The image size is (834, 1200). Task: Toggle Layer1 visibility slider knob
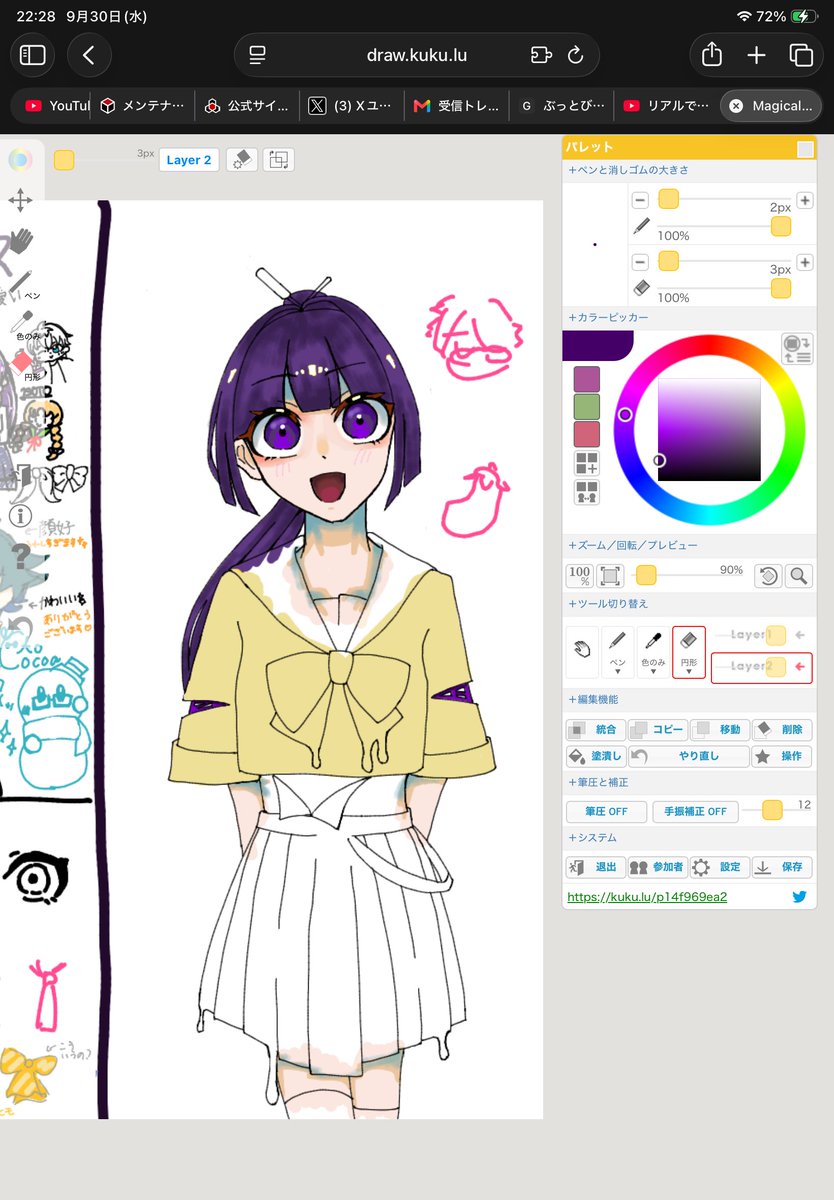click(x=776, y=635)
